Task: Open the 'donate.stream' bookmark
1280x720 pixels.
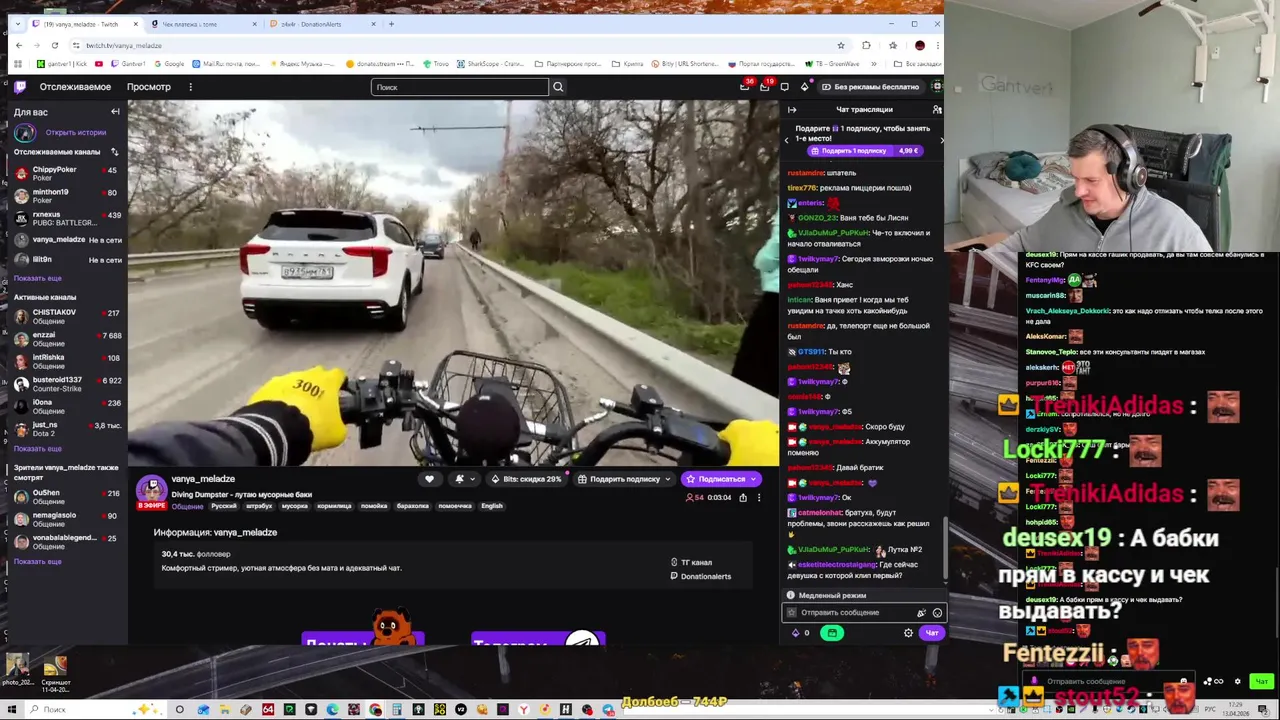Action: (378, 64)
